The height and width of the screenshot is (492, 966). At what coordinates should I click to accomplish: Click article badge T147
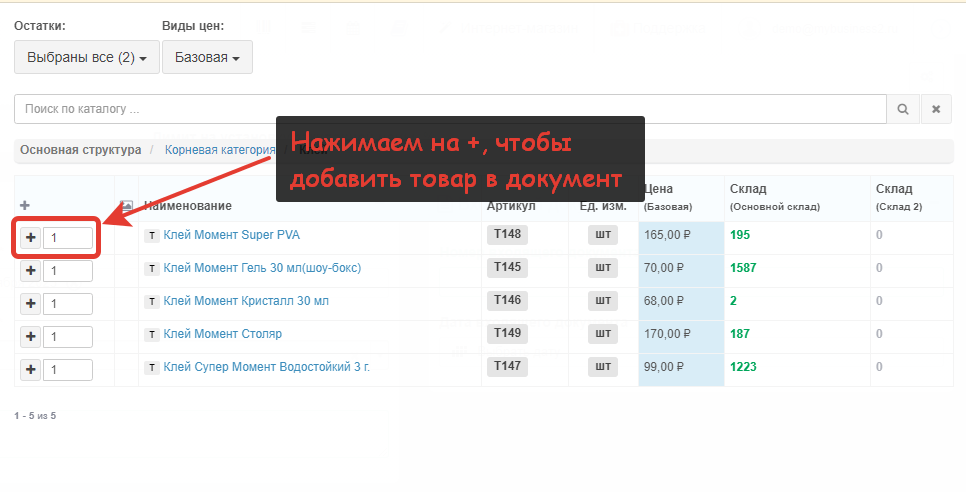pos(508,366)
